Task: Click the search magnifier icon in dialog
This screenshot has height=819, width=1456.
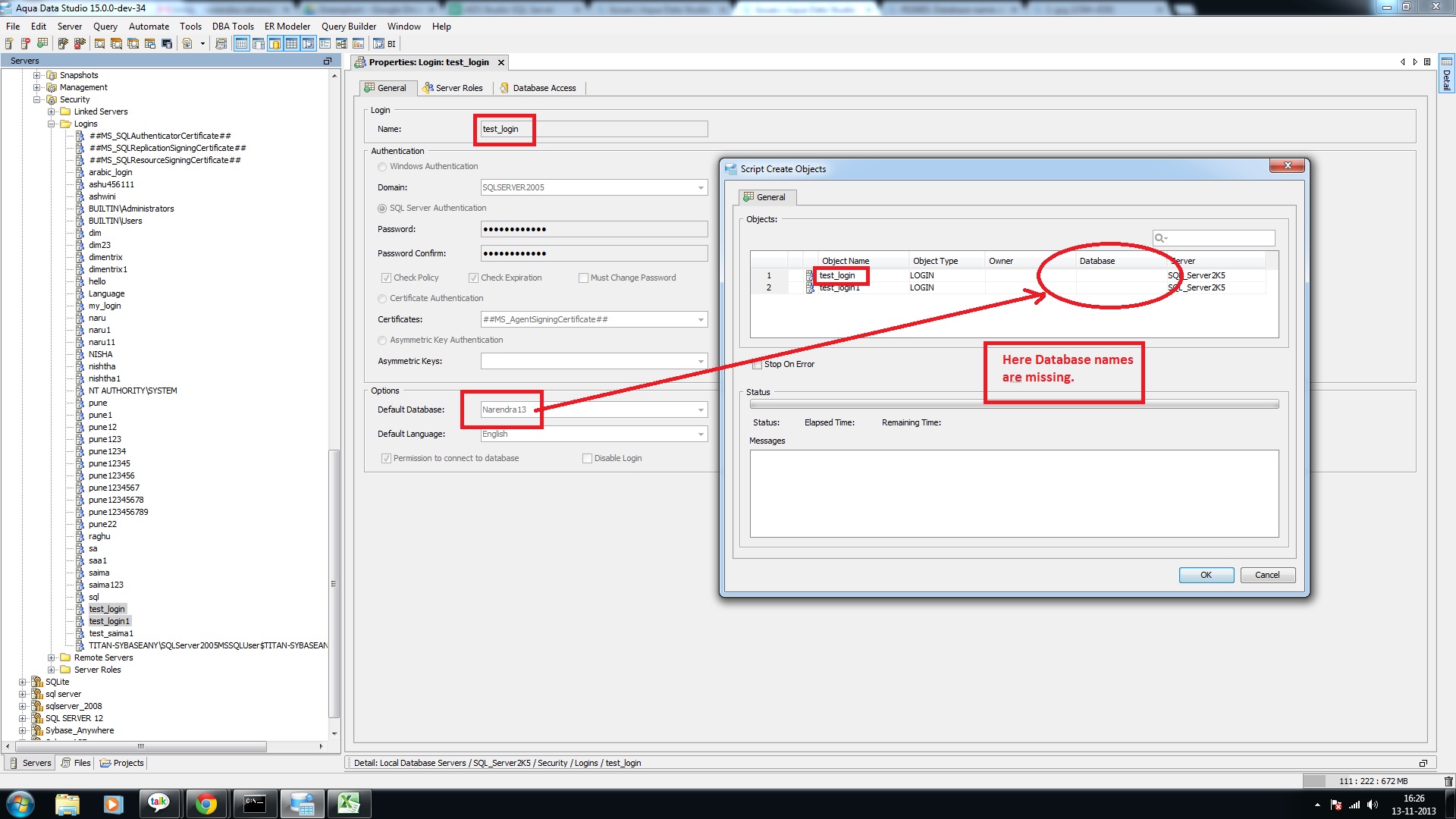Action: (1160, 238)
